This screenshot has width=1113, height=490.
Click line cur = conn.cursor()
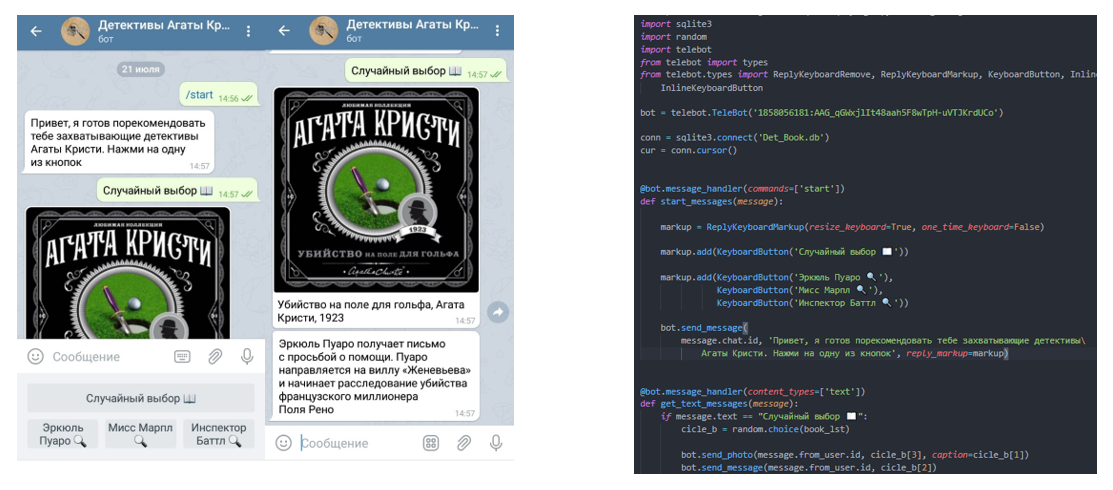pos(689,150)
